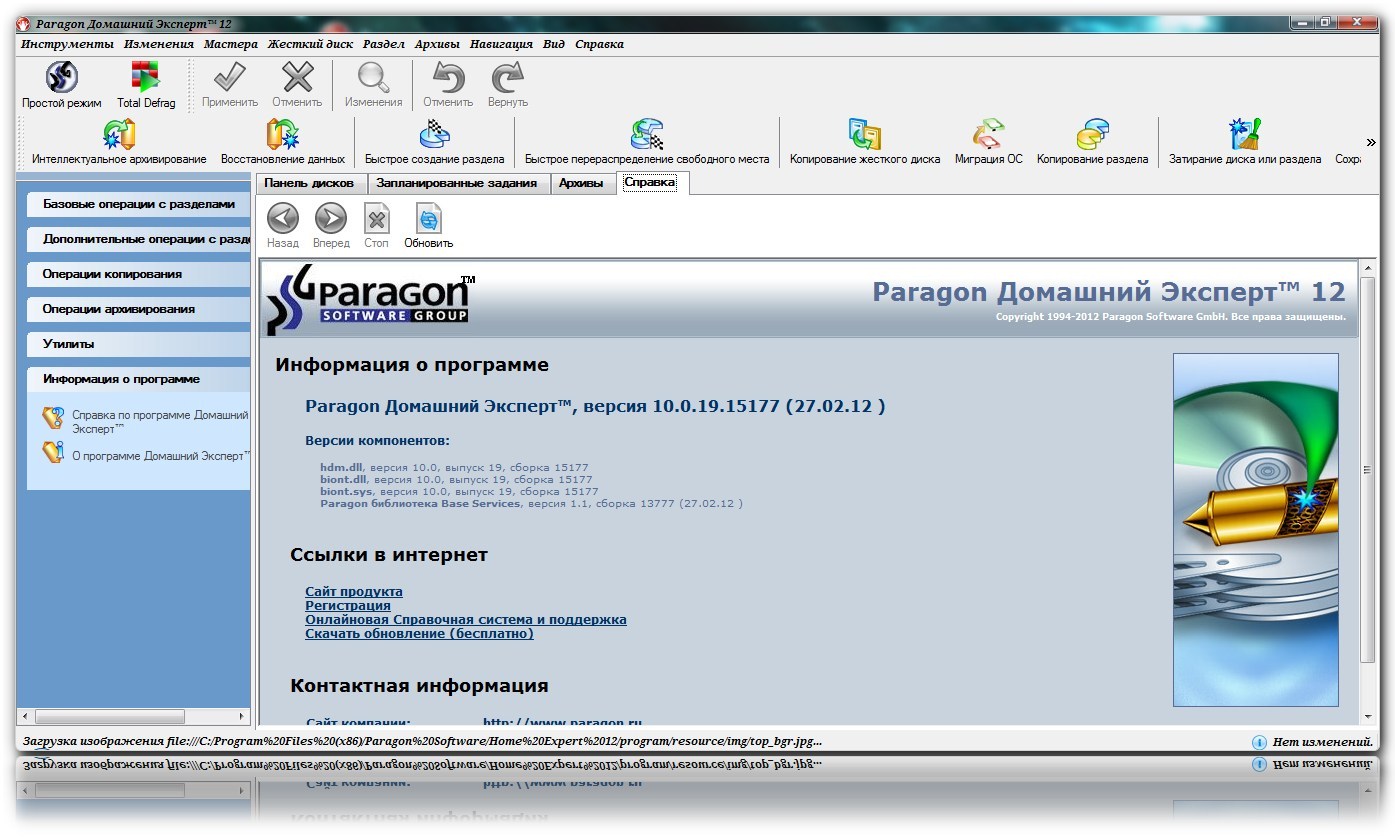Screen dimensions: 1395x837
Task: Launch the Total Defrag tool
Action: [146, 84]
